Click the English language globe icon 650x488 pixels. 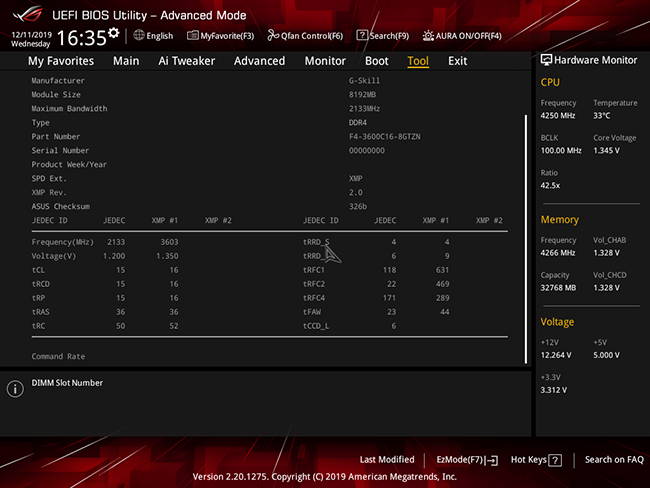pos(139,35)
